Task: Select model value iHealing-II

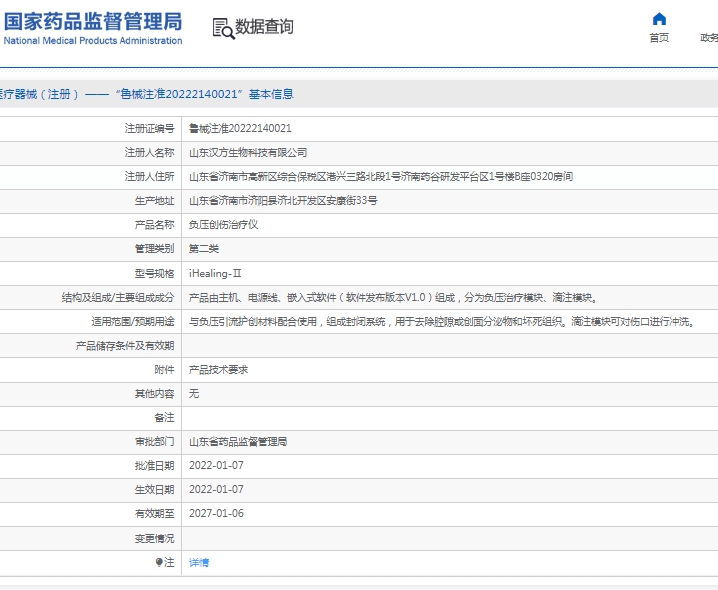Action: (x=215, y=273)
